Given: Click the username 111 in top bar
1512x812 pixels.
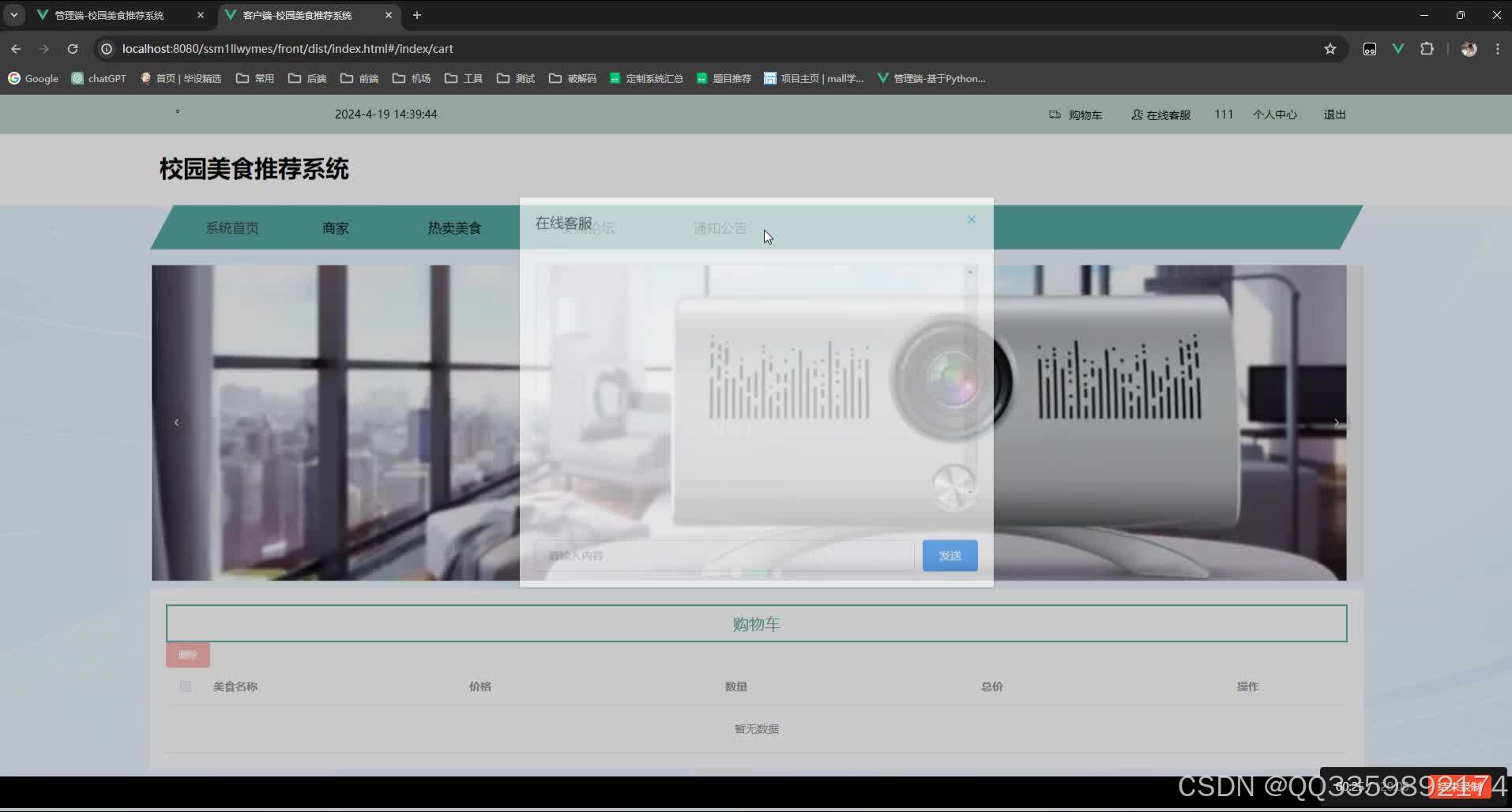Looking at the screenshot, I should point(1224,115).
